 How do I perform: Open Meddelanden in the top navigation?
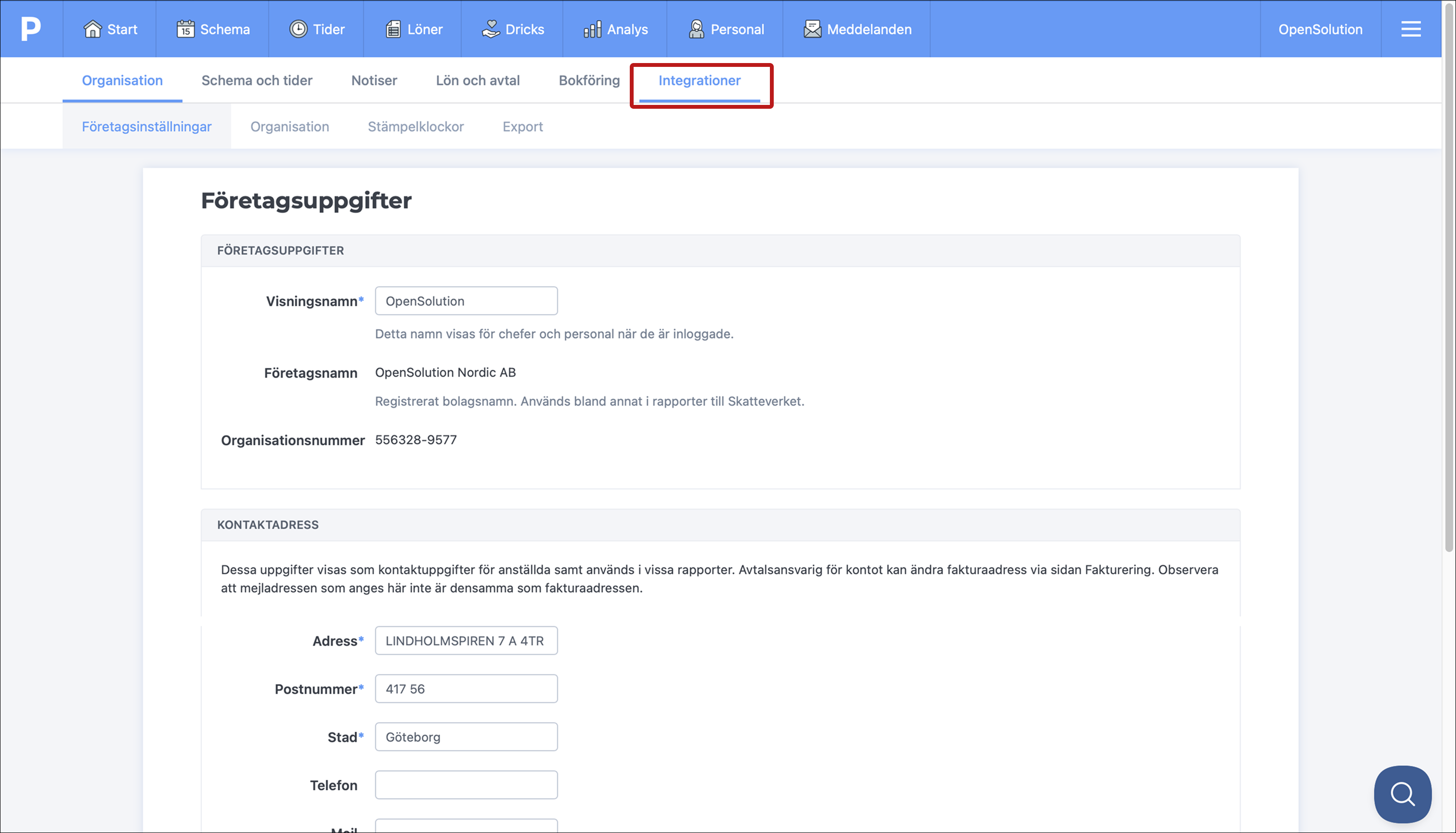pyautogui.click(x=857, y=29)
